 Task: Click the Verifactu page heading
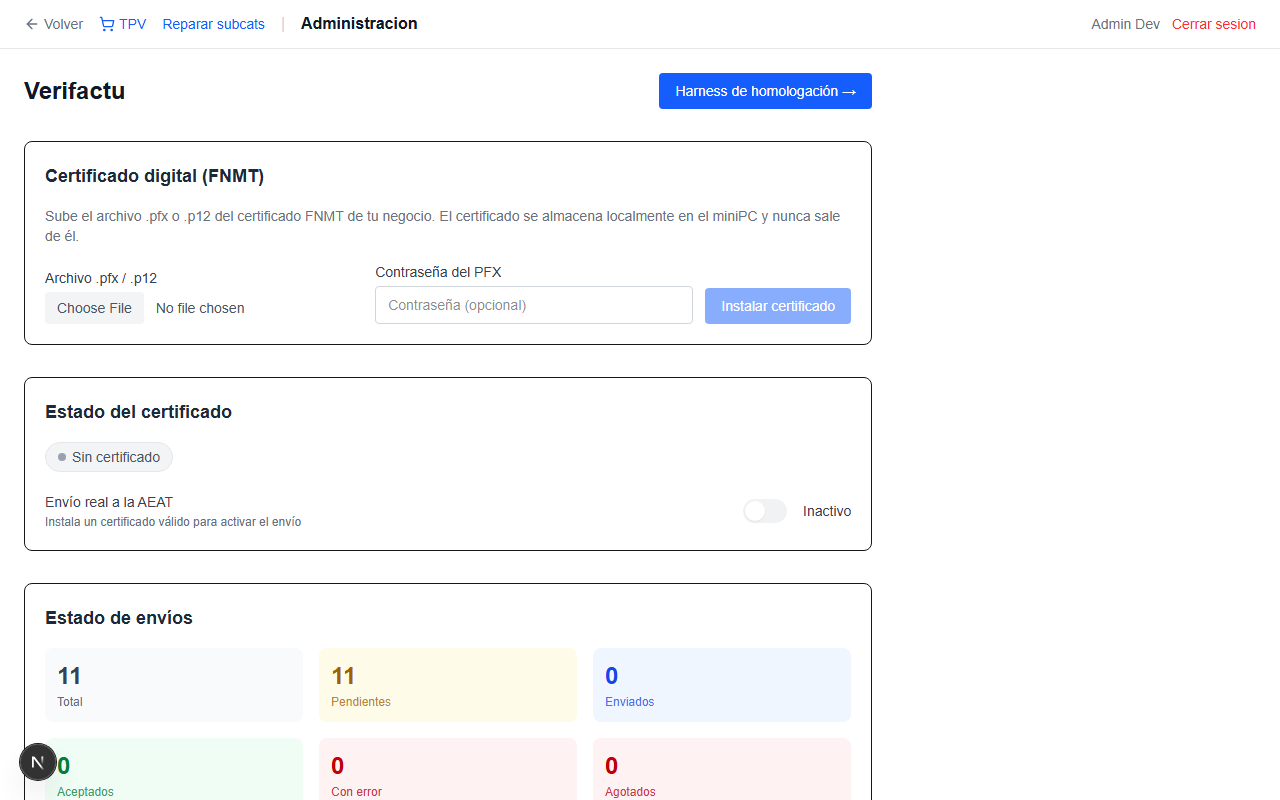(74, 91)
